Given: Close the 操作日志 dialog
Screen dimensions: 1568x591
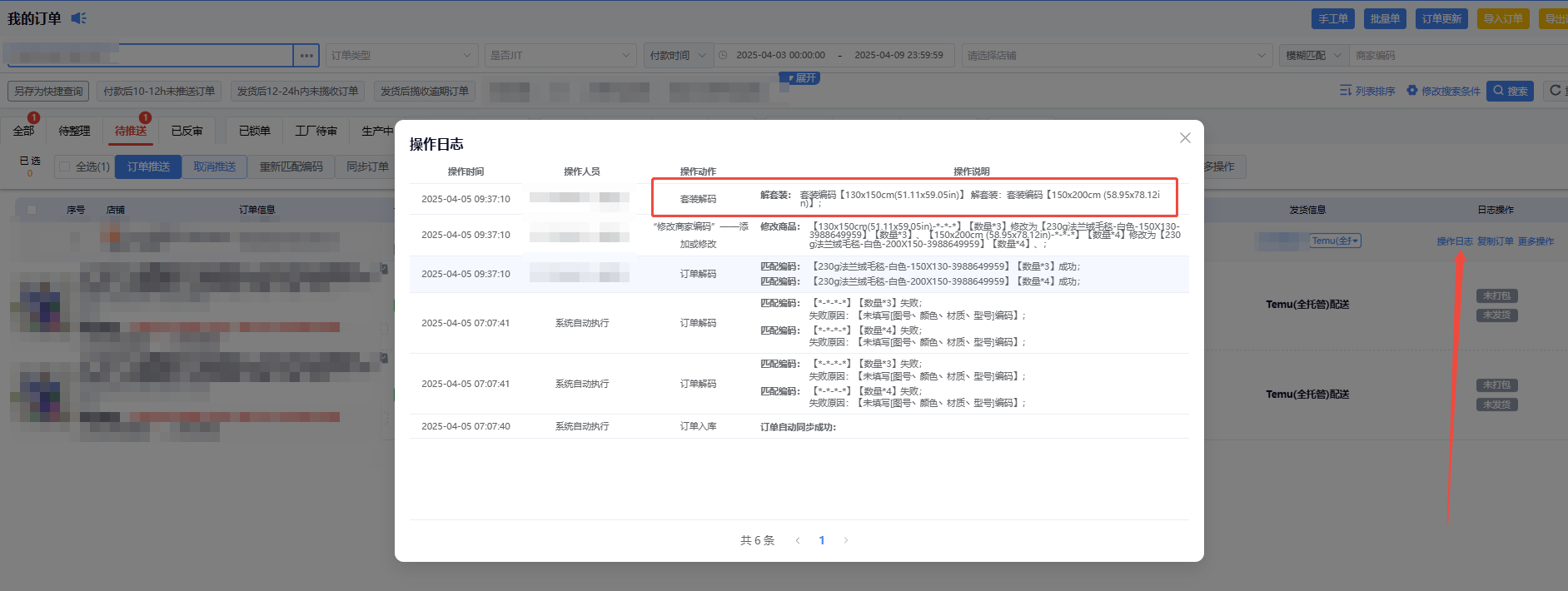Looking at the screenshot, I should [1185, 138].
